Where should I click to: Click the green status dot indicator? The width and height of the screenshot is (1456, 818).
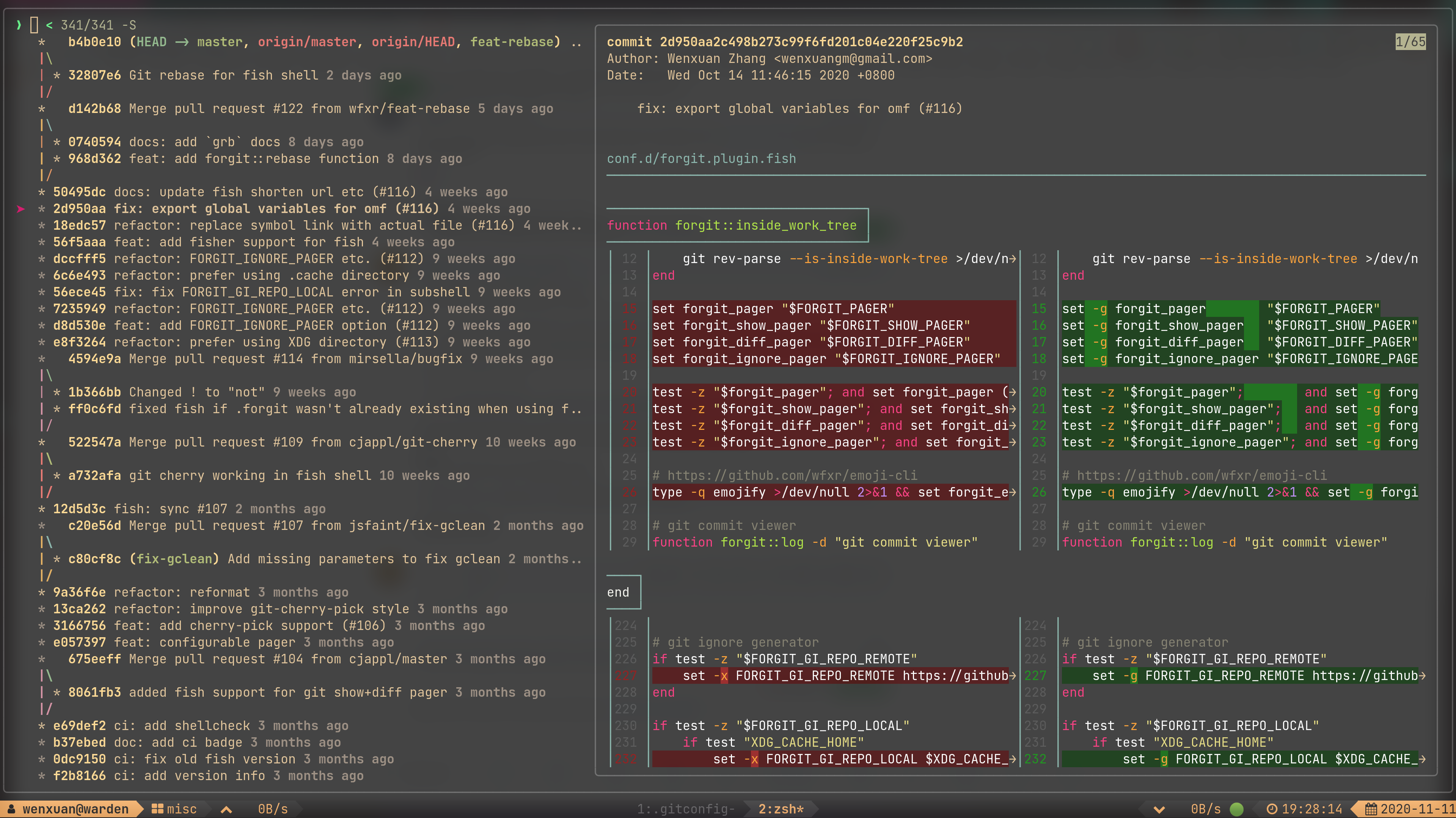(1237, 809)
